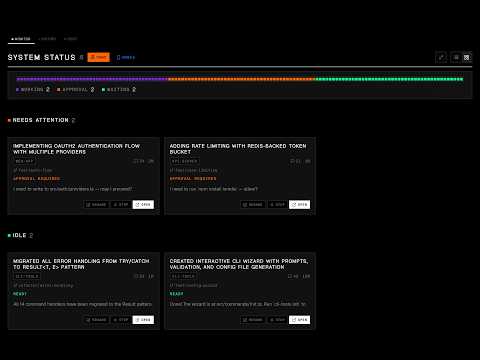This screenshot has height=360, width=480.
Task: Select the Approval 2 legend item
Action: pyautogui.click(x=76, y=89)
